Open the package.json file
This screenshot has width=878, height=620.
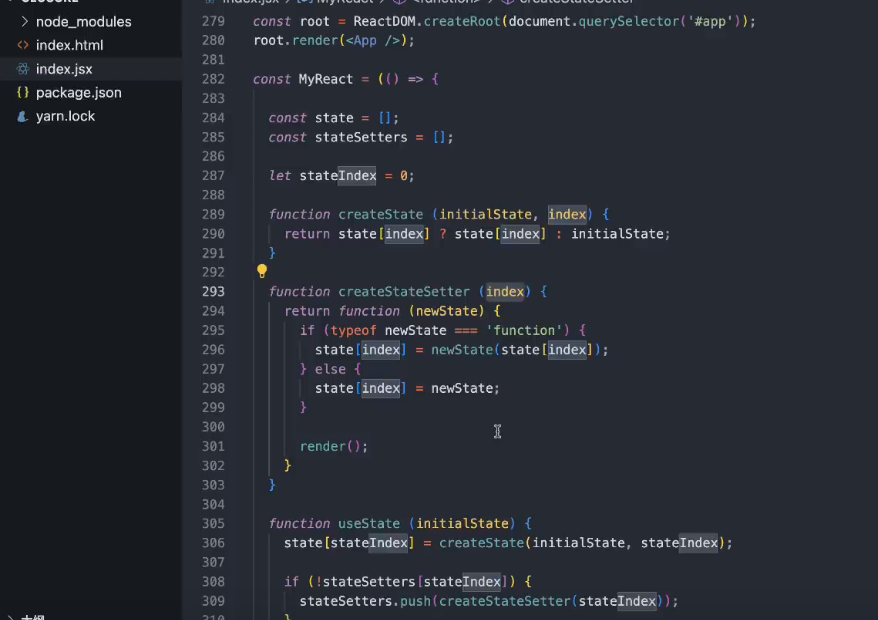click(x=78, y=92)
